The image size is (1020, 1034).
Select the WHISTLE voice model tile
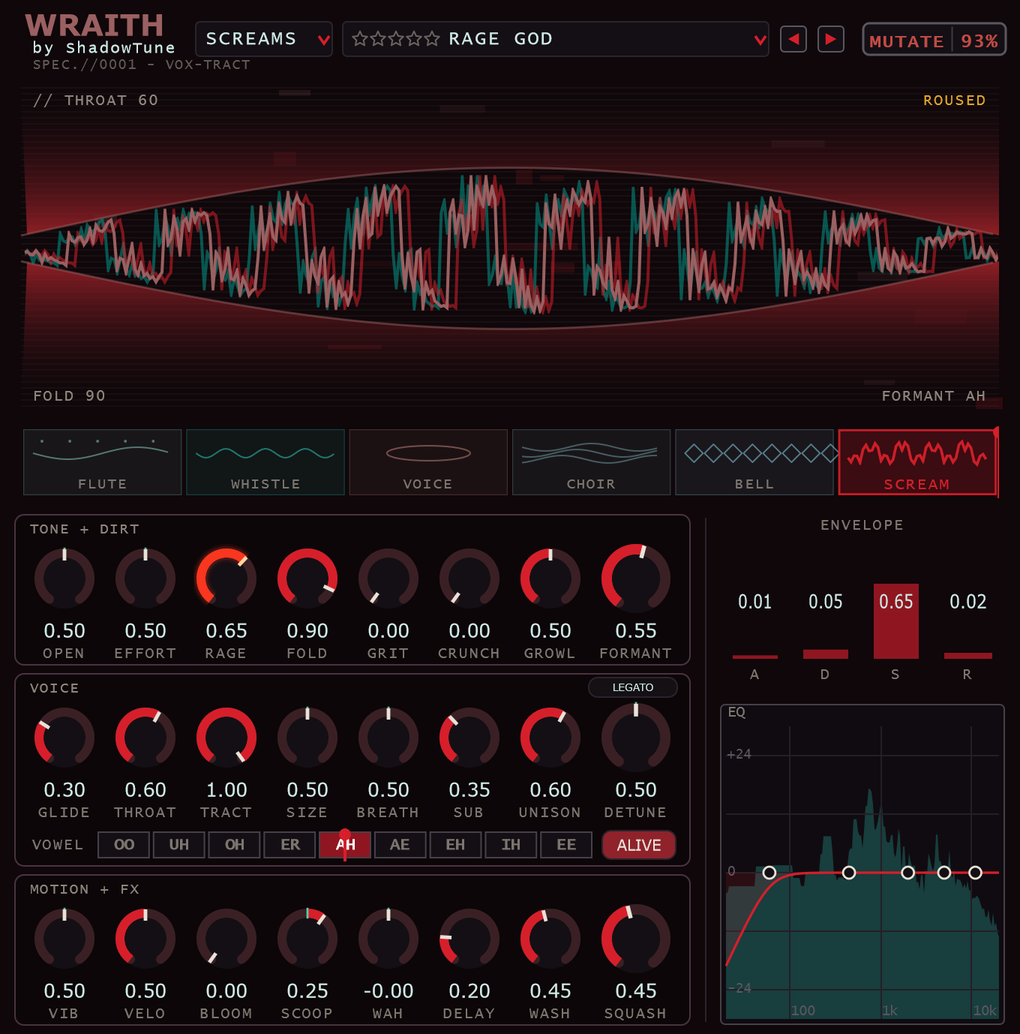[x=265, y=462]
